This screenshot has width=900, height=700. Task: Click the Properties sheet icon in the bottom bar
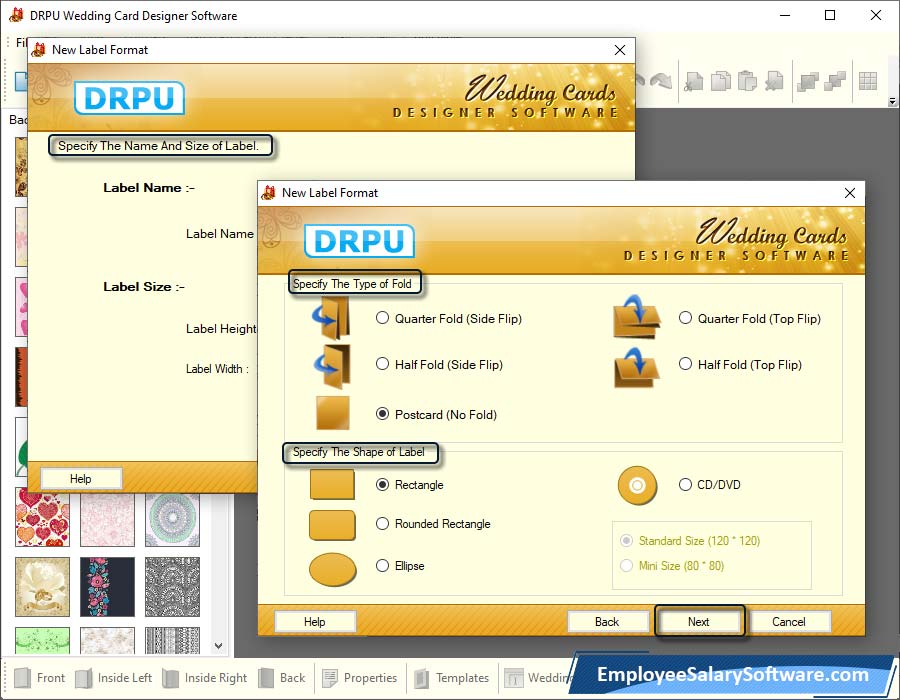(330, 678)
